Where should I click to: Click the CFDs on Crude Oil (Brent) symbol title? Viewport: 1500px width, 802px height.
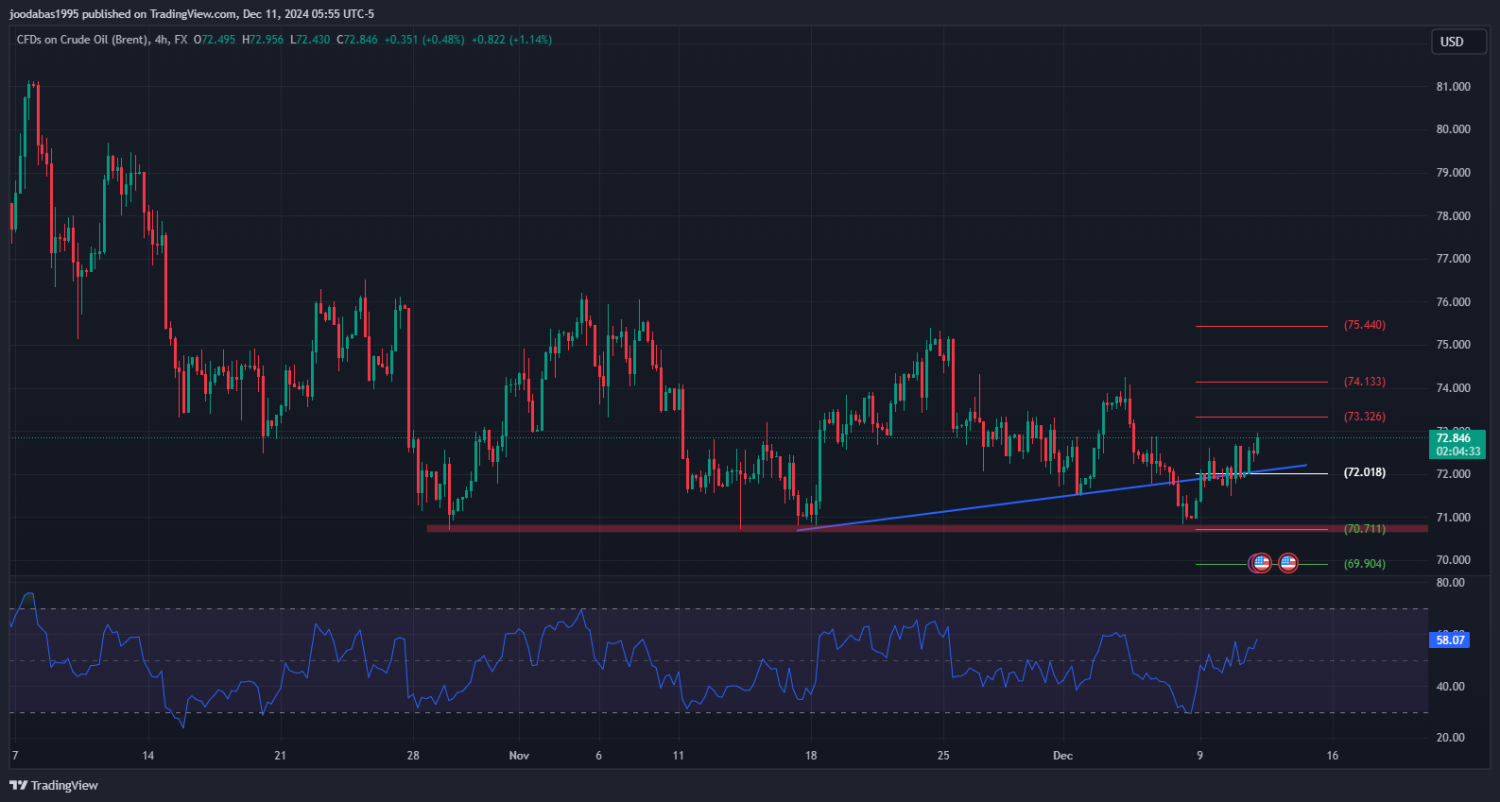tap(80, 40)
